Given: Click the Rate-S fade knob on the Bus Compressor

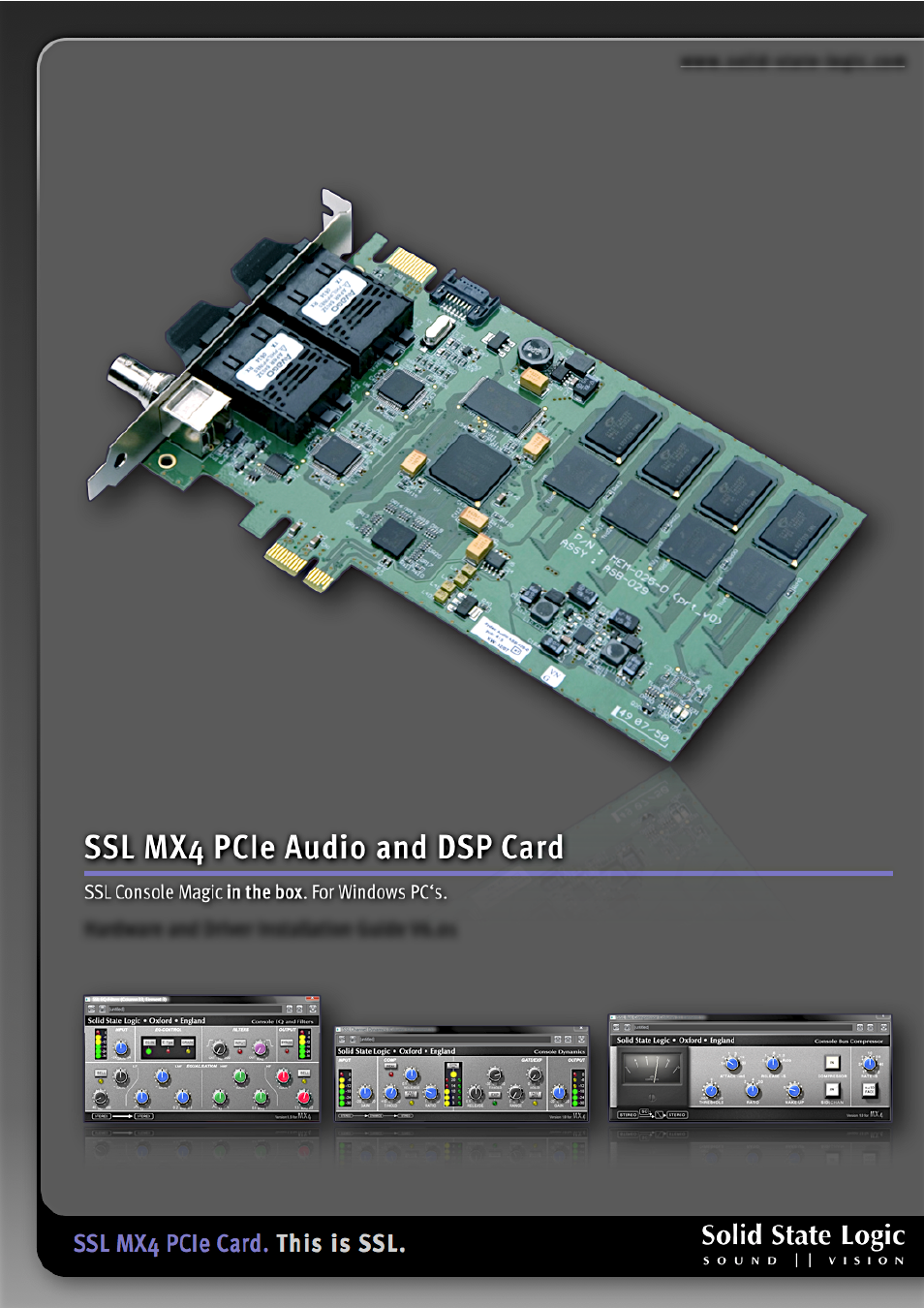Looking at the screenshot, I should point(869,1063).
